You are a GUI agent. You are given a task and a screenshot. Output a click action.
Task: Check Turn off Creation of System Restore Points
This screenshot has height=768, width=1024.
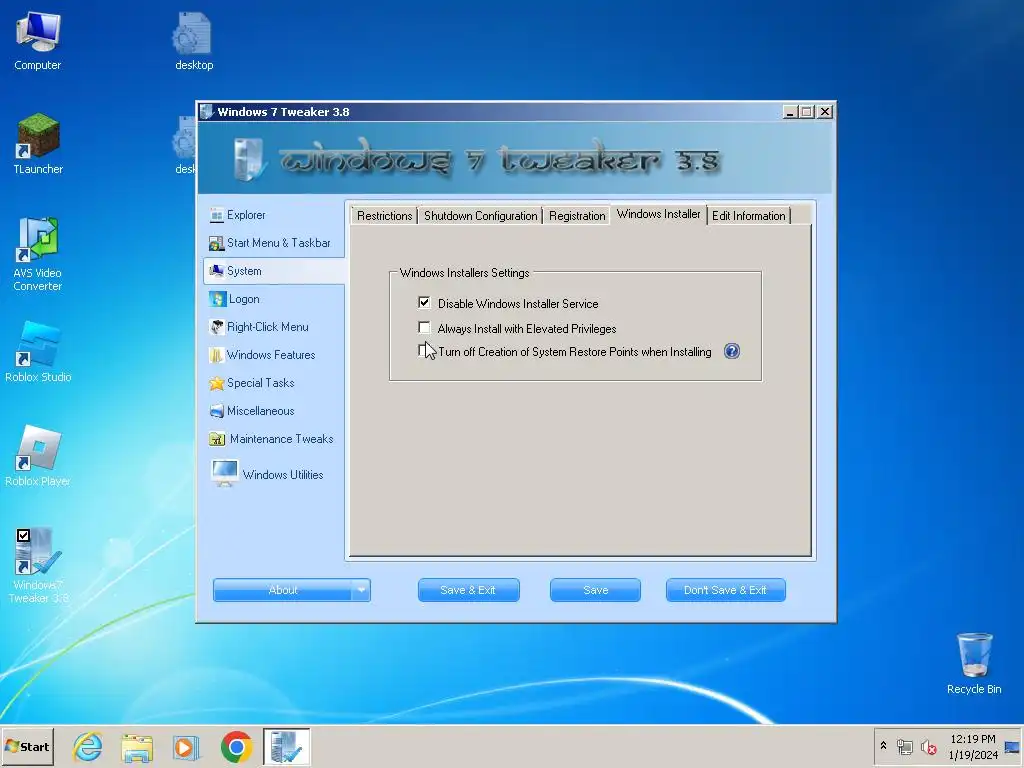click(x=423, y=350)
